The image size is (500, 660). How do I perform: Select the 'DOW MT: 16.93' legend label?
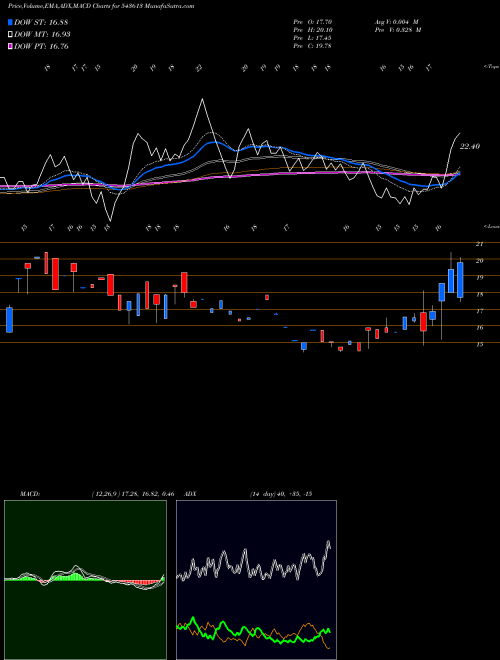point(43,35)
